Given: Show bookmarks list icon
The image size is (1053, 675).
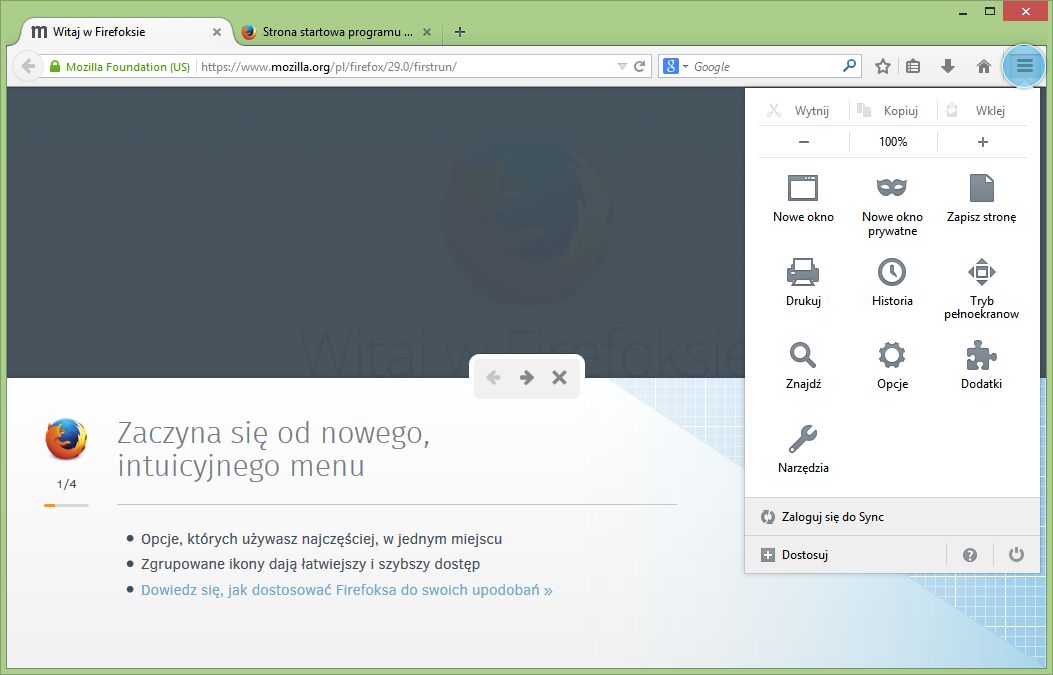Looking at the screenshot, I should [913, 66].
